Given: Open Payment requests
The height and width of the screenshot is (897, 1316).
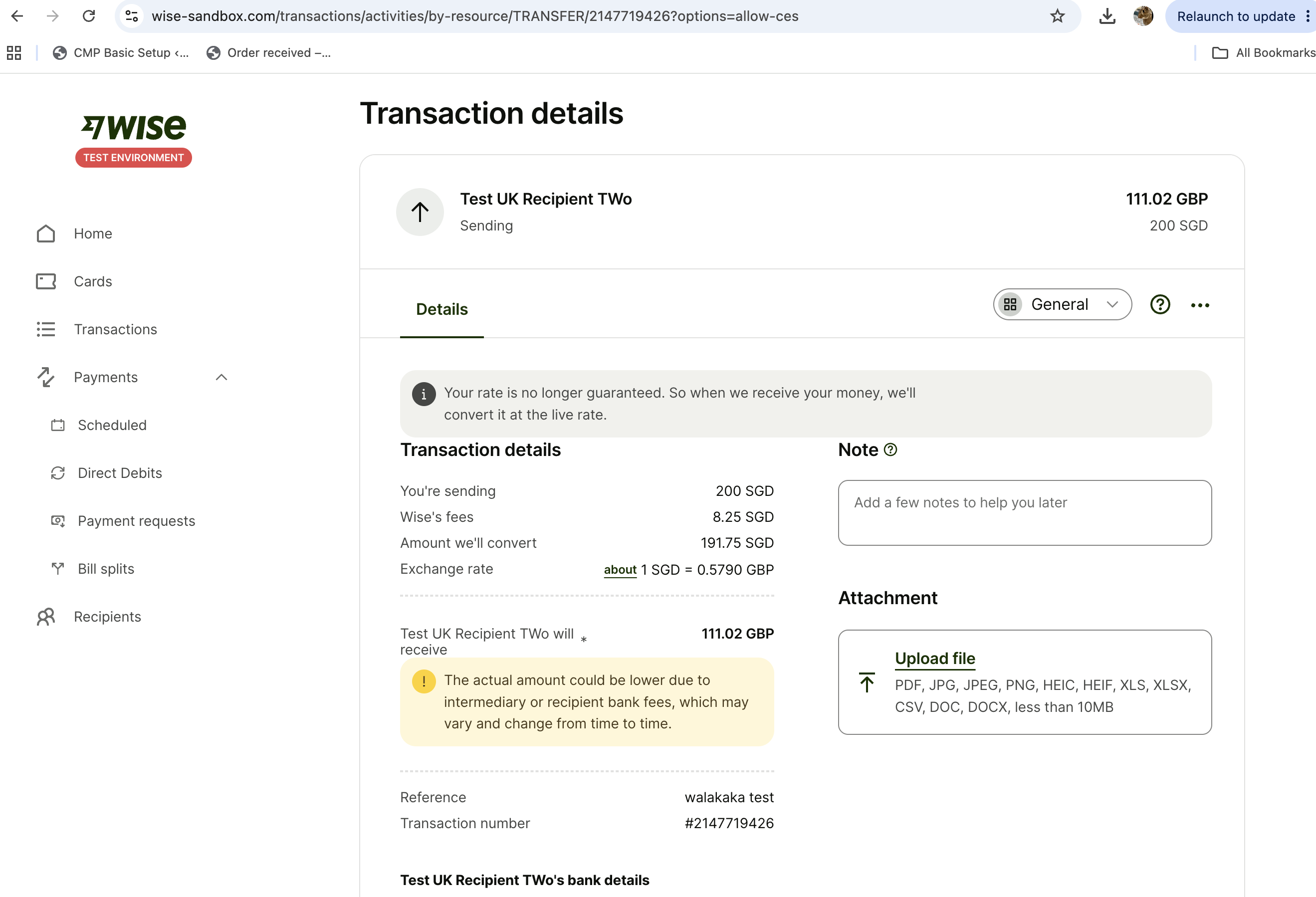Looking at the screenshot, I should click(137, 521).
